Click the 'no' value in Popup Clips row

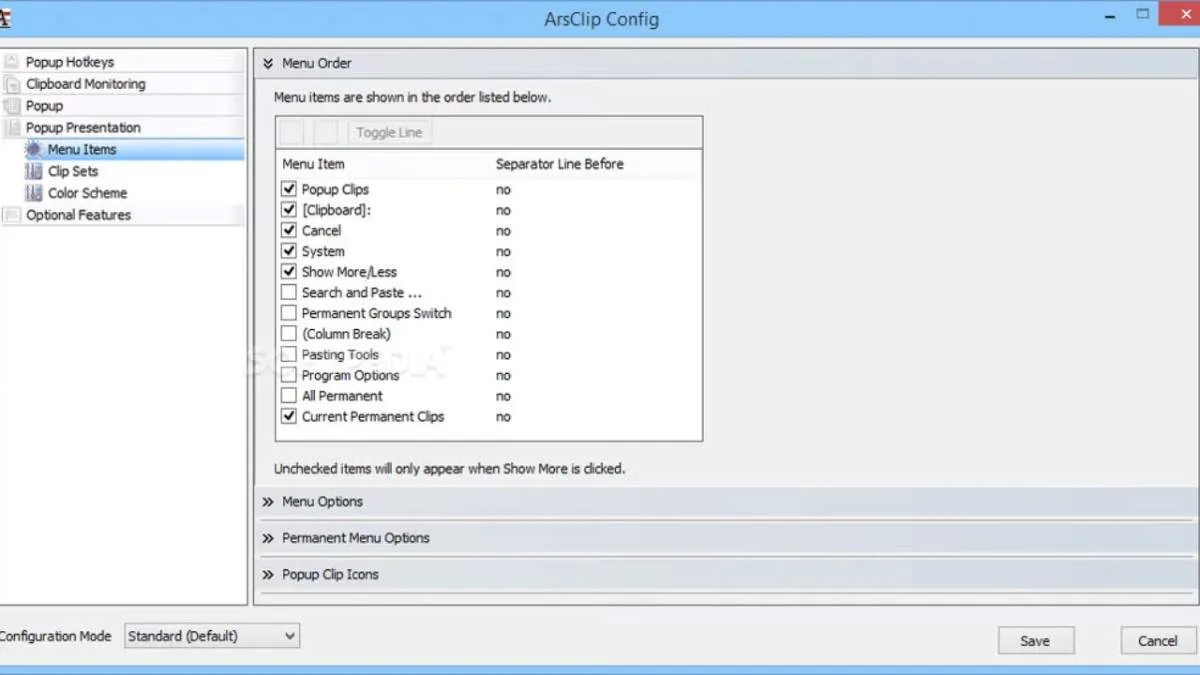(503, 189)
